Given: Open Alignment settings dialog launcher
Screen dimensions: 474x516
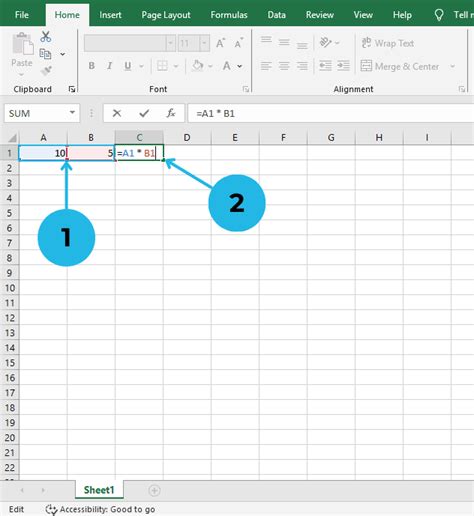Looking at the screenshot, I should click(462, 89).
